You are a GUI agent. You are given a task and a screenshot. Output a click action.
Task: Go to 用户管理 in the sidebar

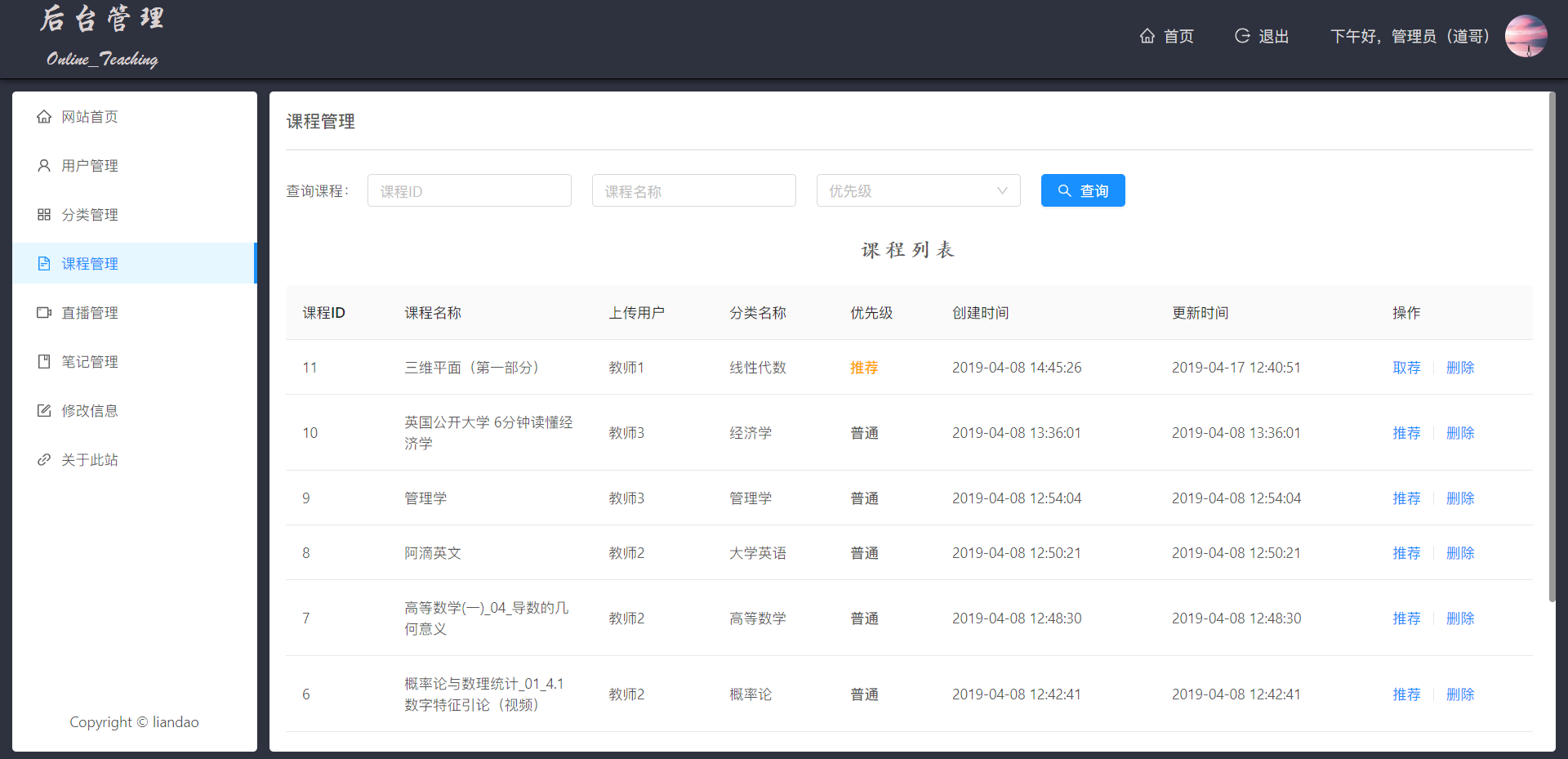click(135, 166)
